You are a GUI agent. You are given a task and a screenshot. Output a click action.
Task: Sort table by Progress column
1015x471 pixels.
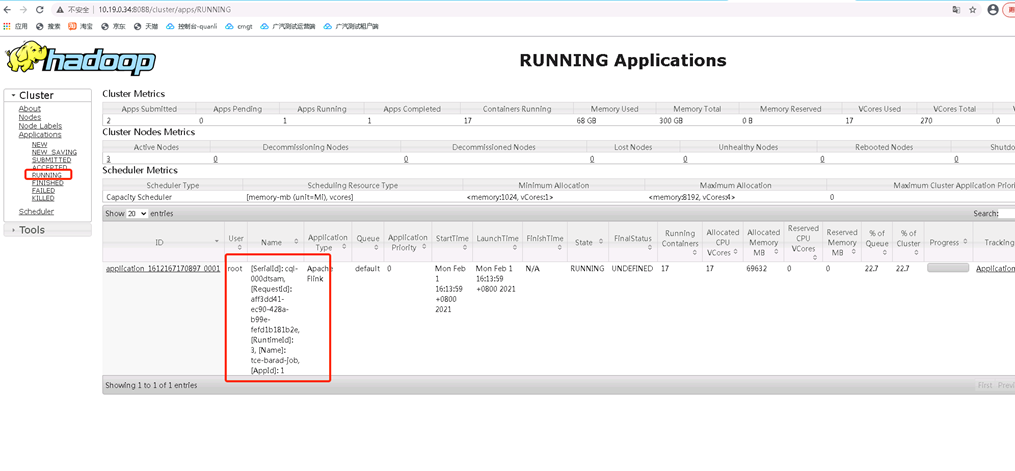tap(948, 242)
